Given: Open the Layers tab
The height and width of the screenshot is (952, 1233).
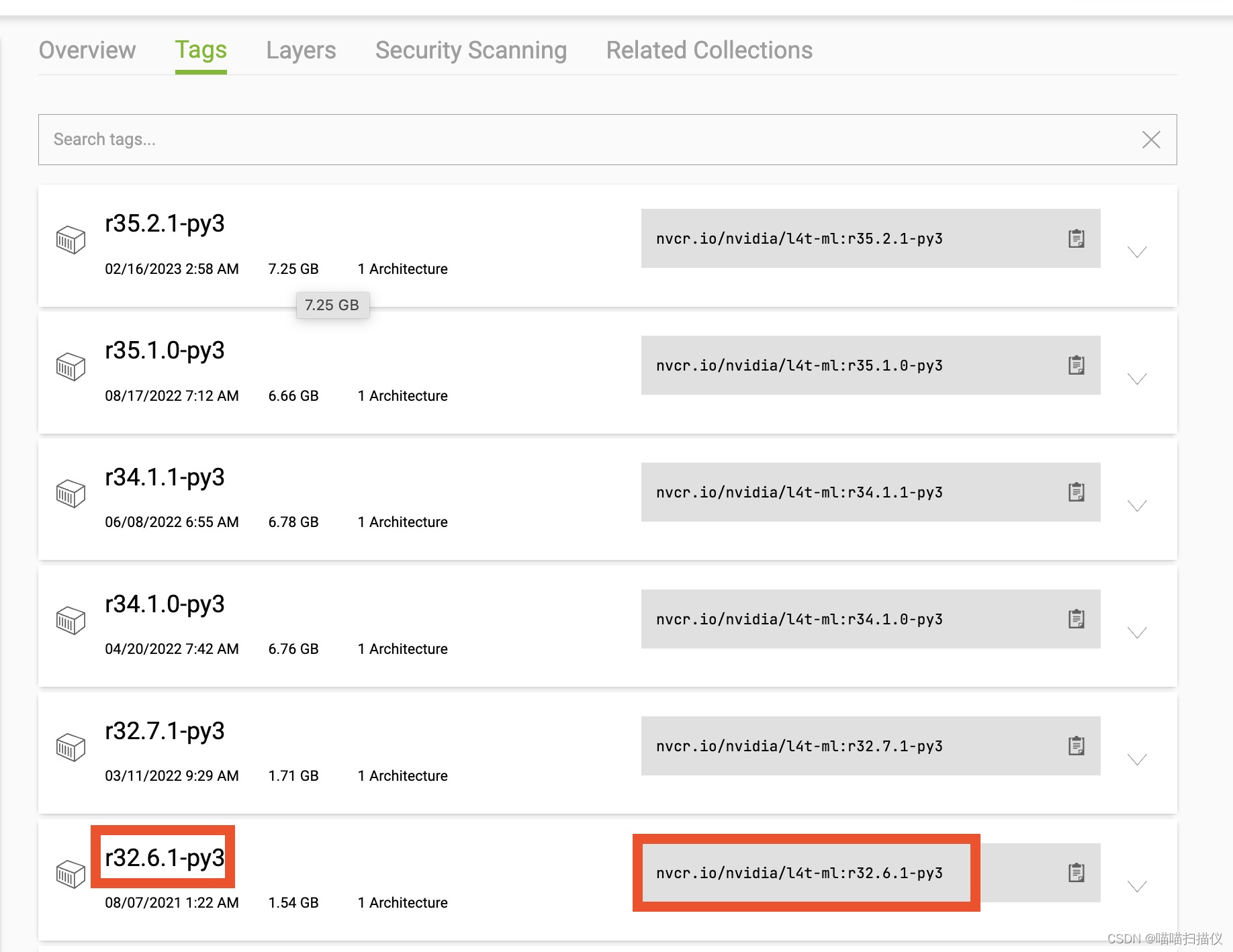Looking at the screenshot, I should pos(301,50).
